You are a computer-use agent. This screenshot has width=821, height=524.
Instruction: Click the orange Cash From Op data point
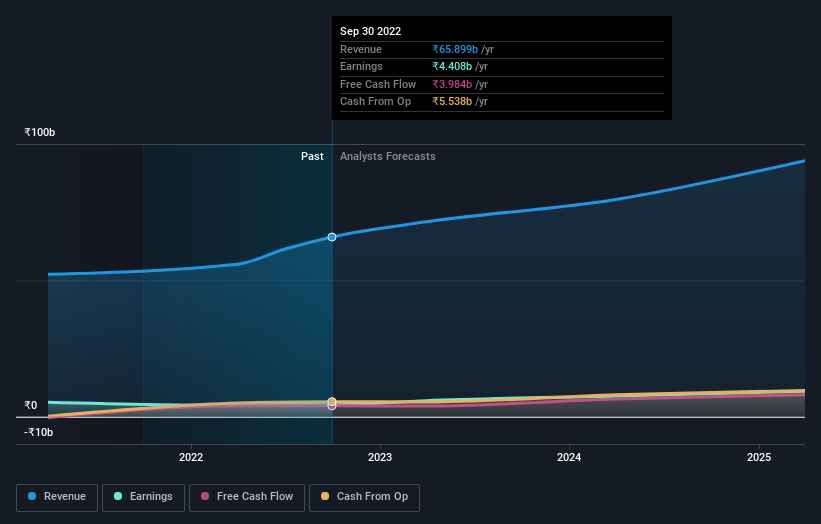coord(332,402)
